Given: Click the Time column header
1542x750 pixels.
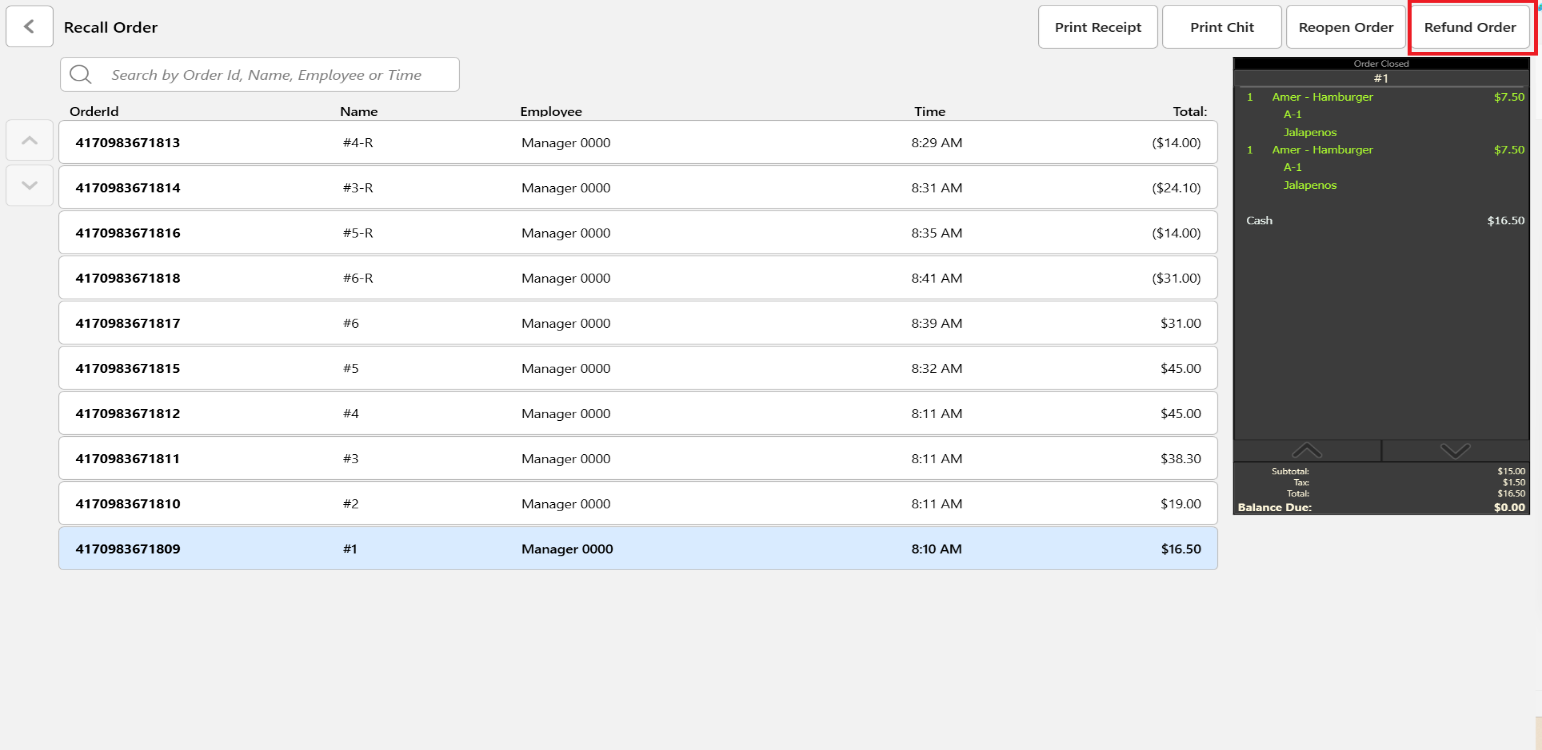Looking at the screenshot, I should pos(929,111).
